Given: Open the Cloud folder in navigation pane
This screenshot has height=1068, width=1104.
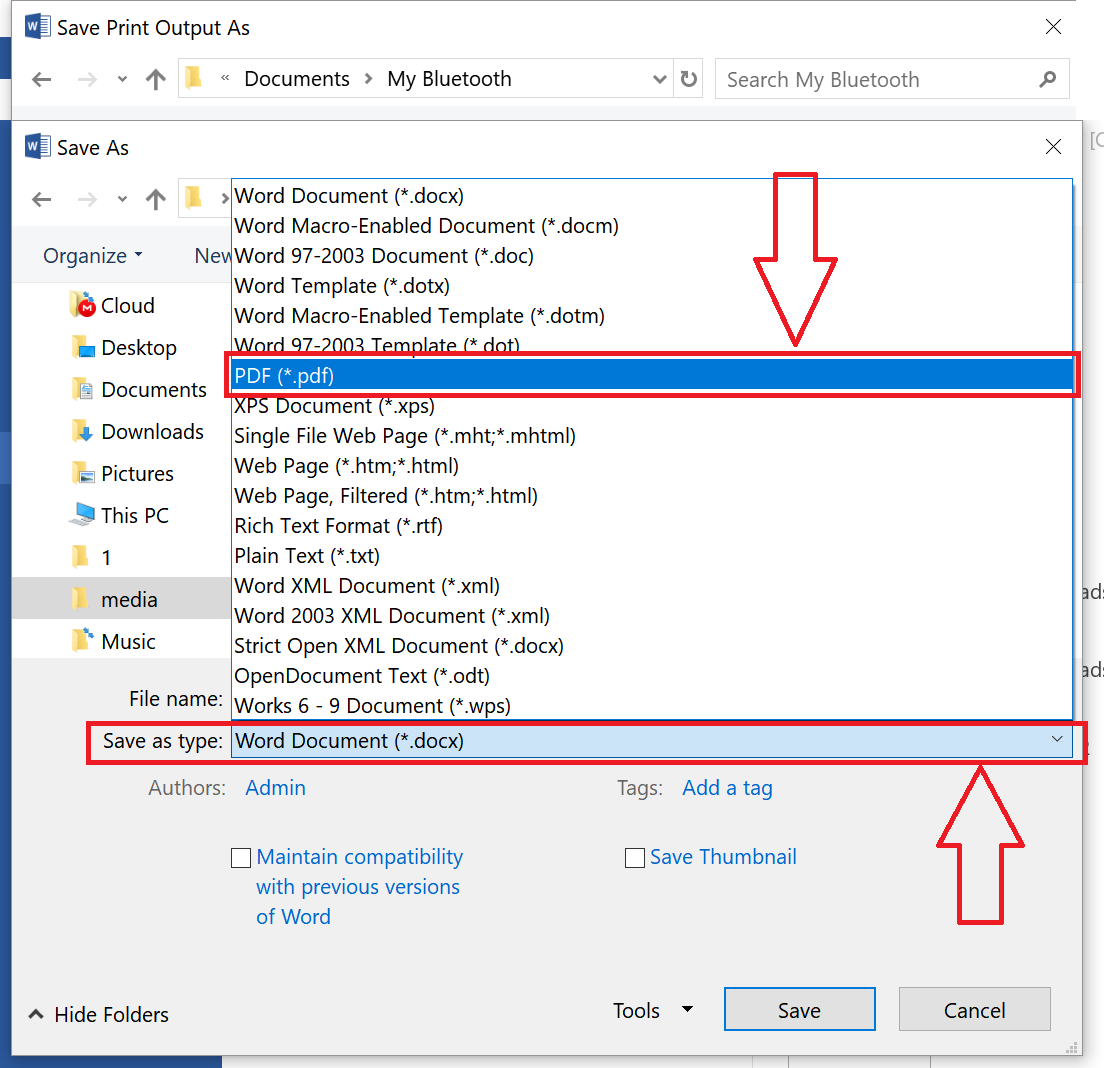Looking at the screenshot, I should [127, 306].
